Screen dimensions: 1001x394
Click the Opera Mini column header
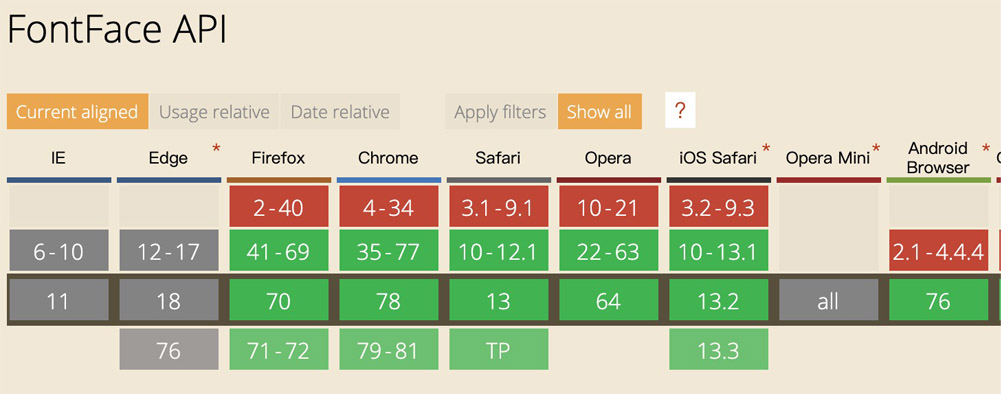click(828, 158)
